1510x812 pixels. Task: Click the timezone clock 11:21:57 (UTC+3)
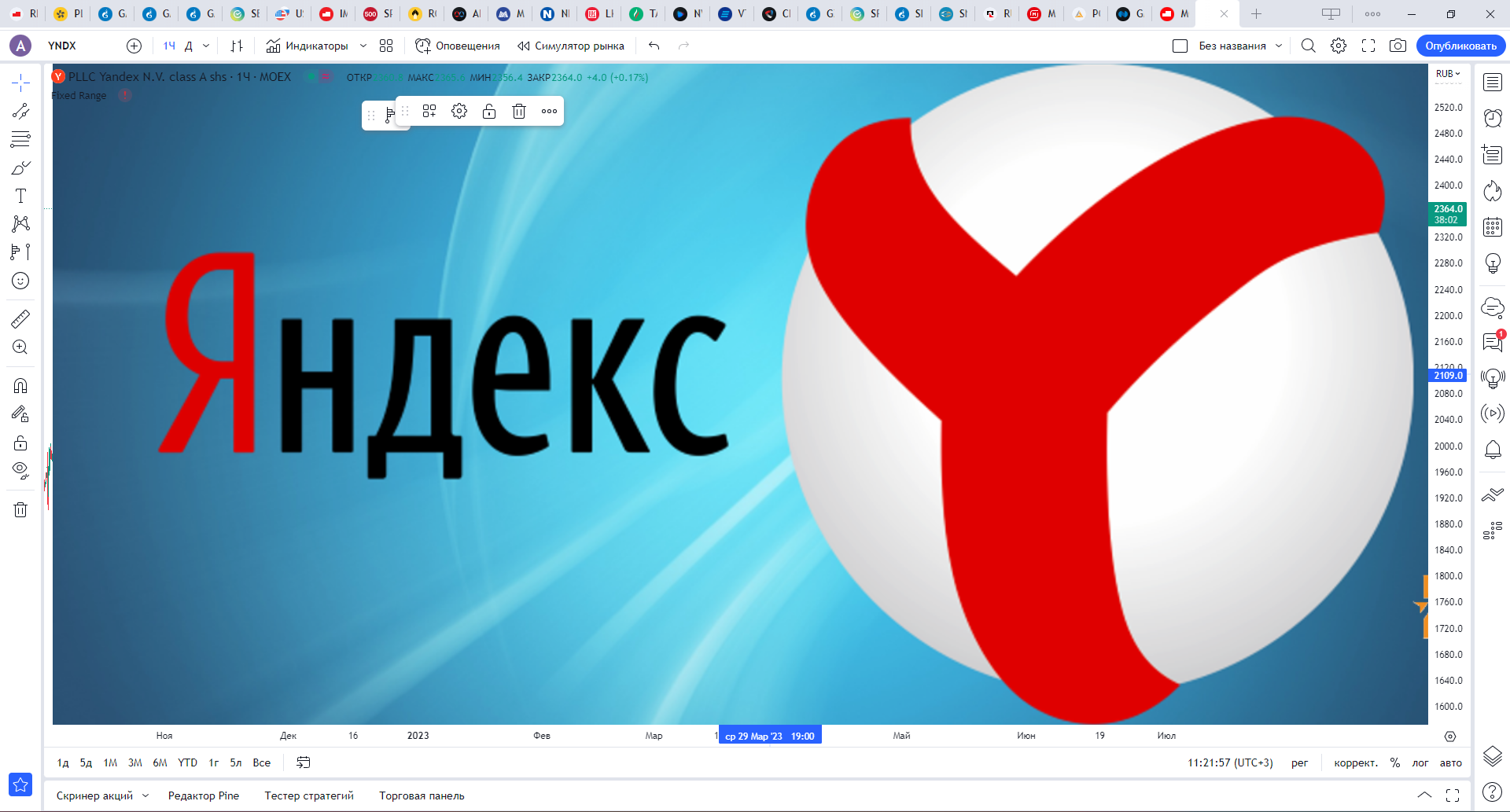click(1230, 762)
